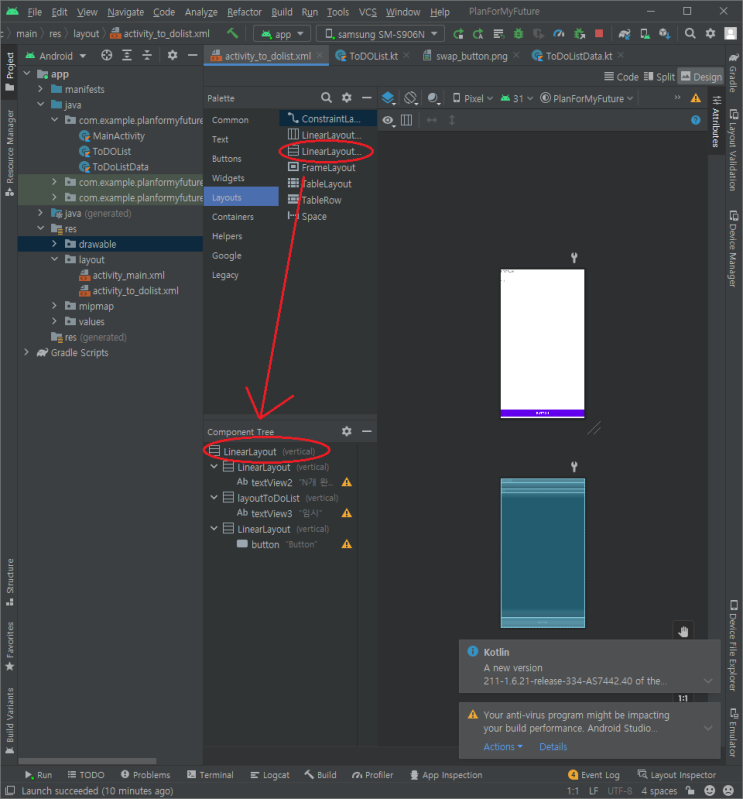Click Expand All icon in Project panel
The height and width of the screenshot is (799, 743).
[127, 55]
